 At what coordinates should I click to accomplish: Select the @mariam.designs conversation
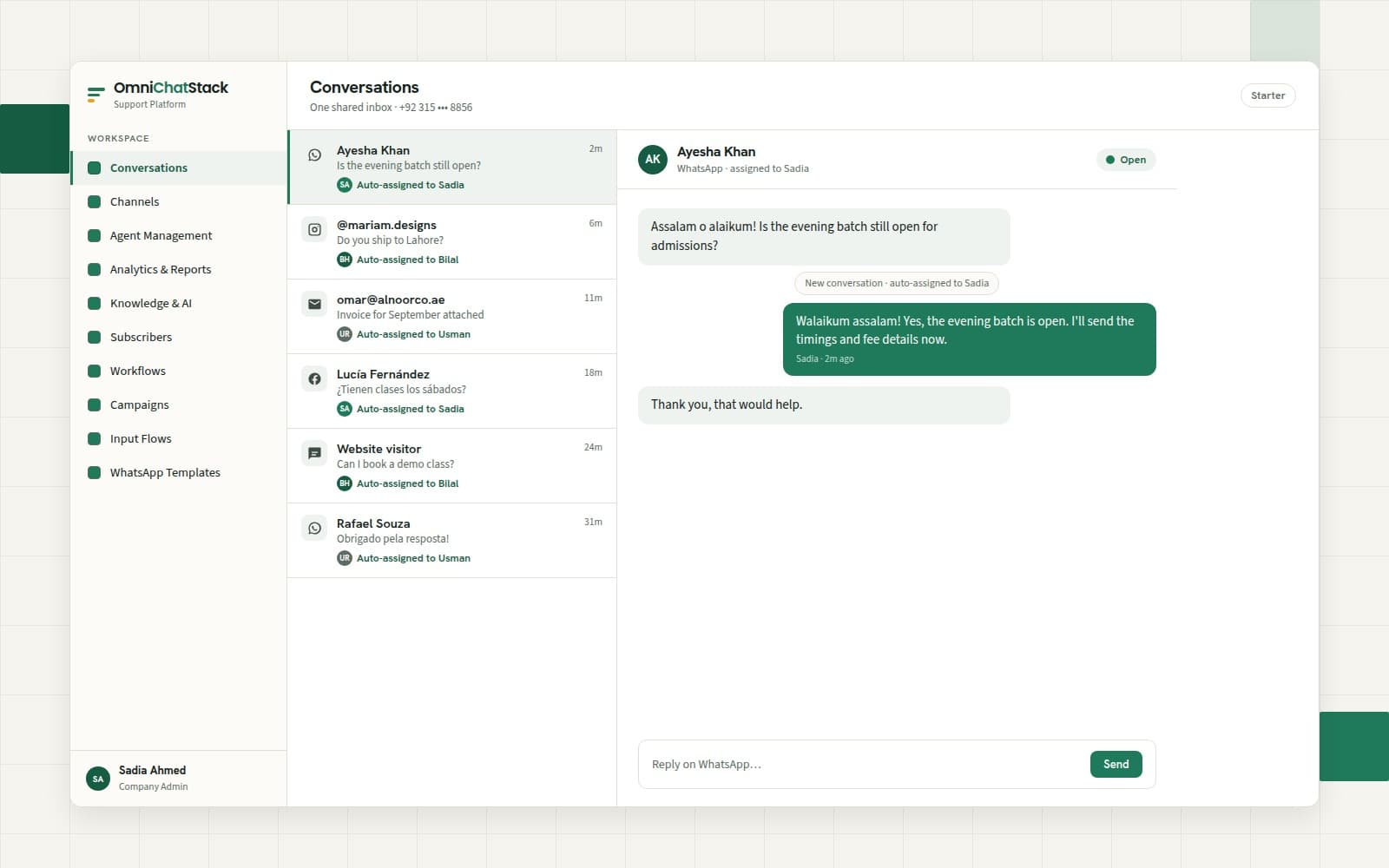pyautogui.click(x=451, y=242)
